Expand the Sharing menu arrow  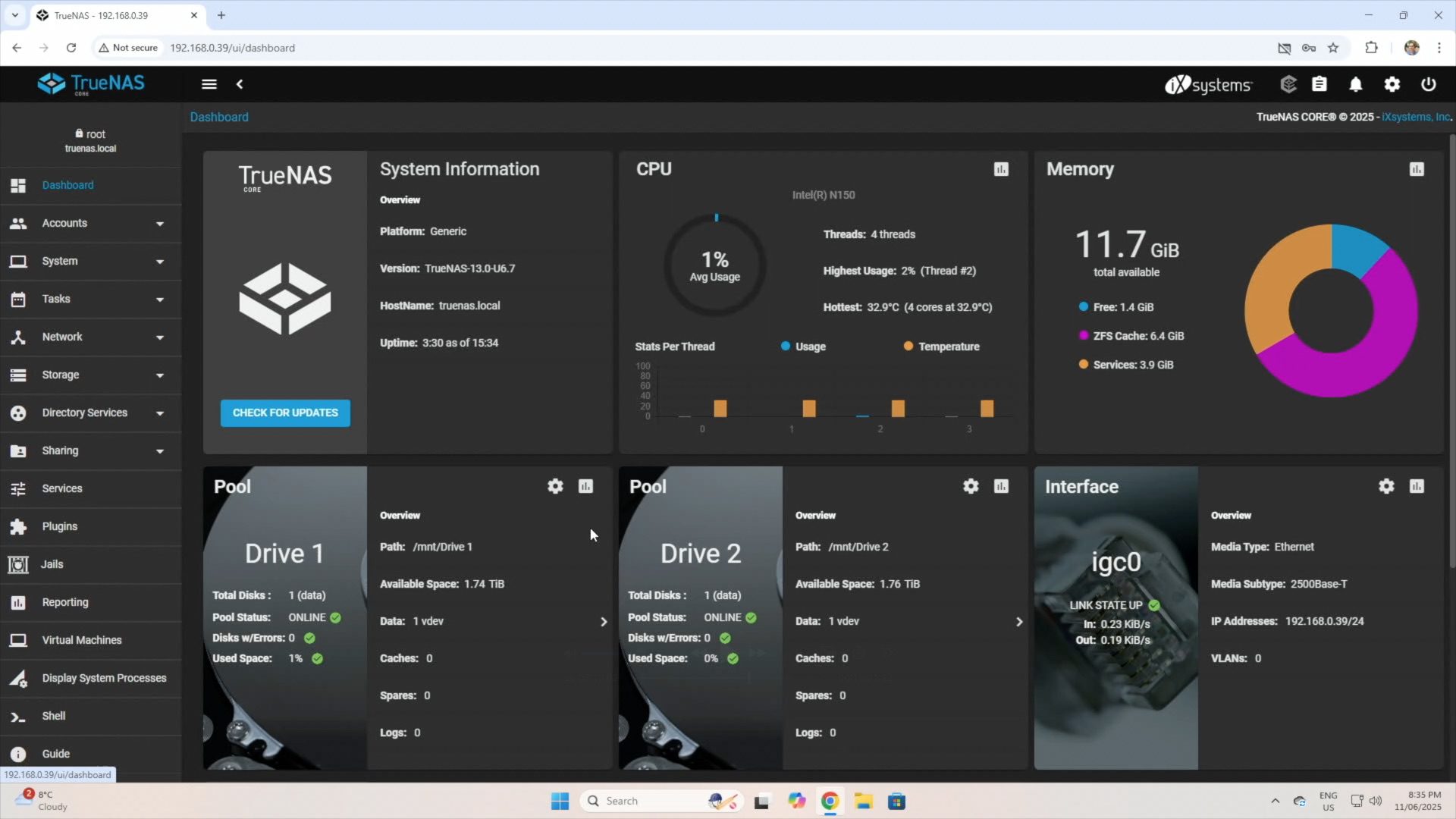click(x=160, y=451)
